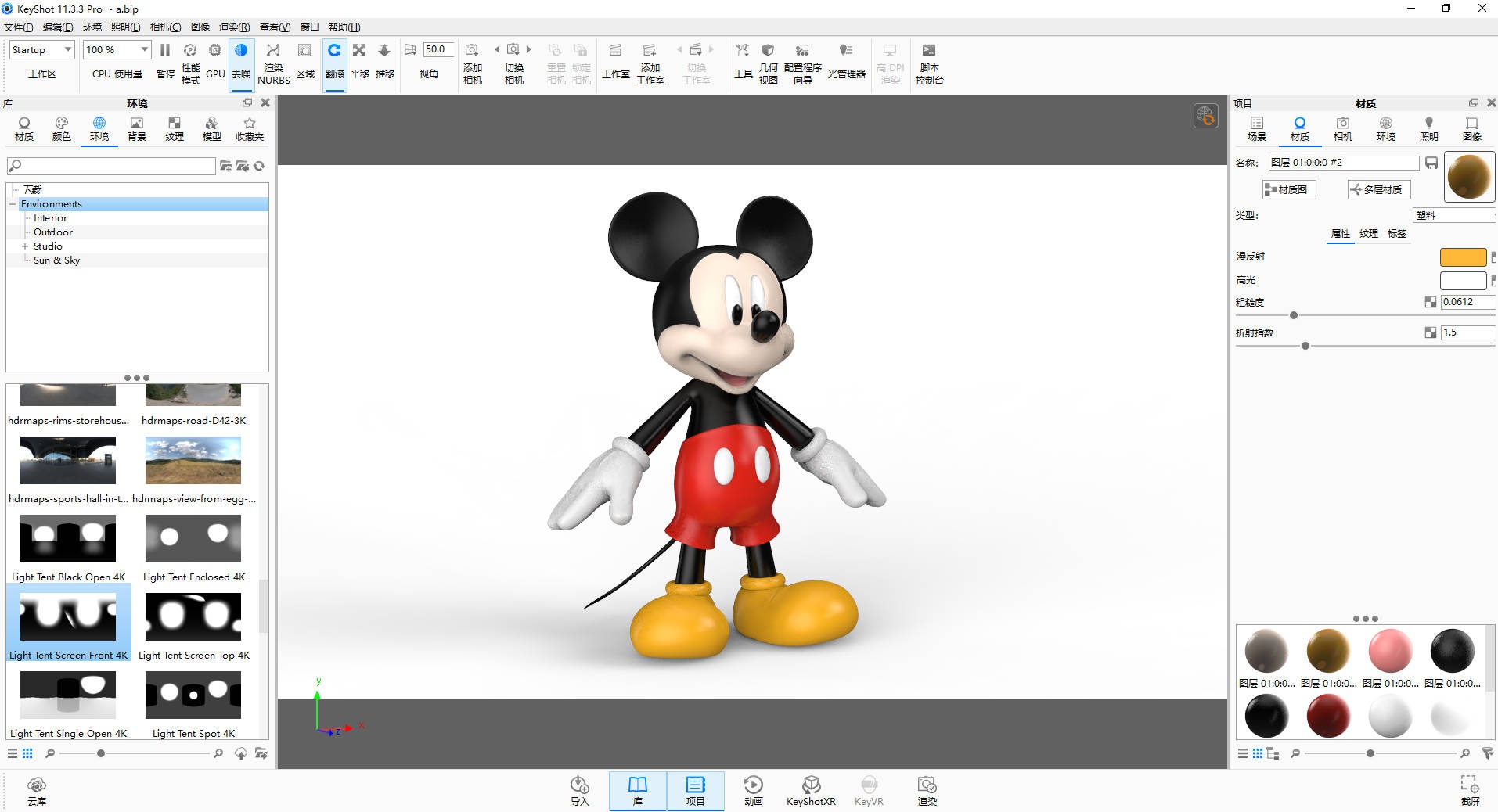Toggle 性能模式 performance mode
The height and width of the screenshot is (812, 1498).
[x=190, y=63]
